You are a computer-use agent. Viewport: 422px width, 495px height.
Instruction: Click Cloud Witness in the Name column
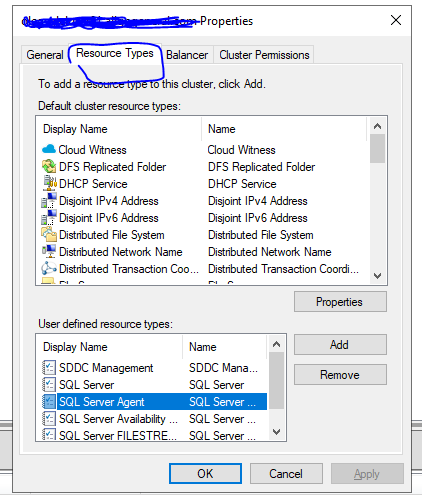tap(242, 150)
